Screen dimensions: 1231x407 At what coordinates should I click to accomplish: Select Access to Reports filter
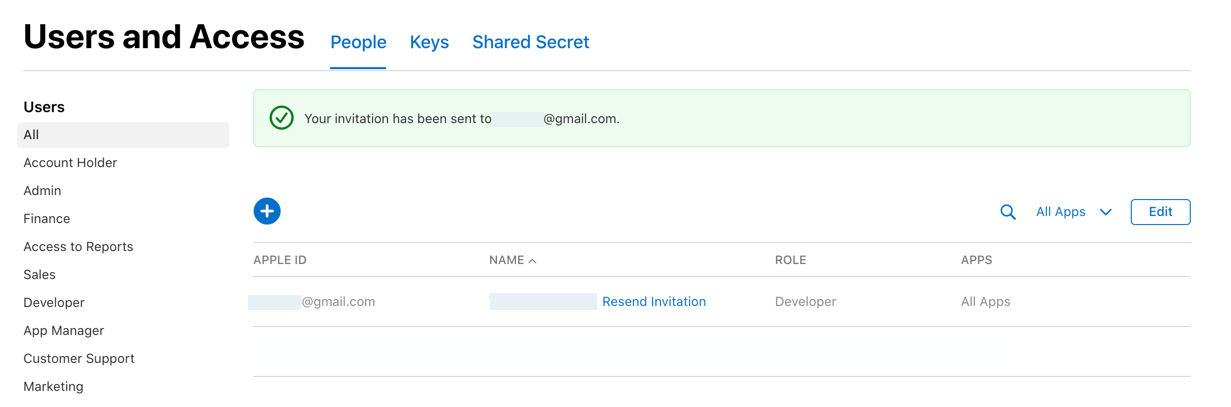(78, 247)
